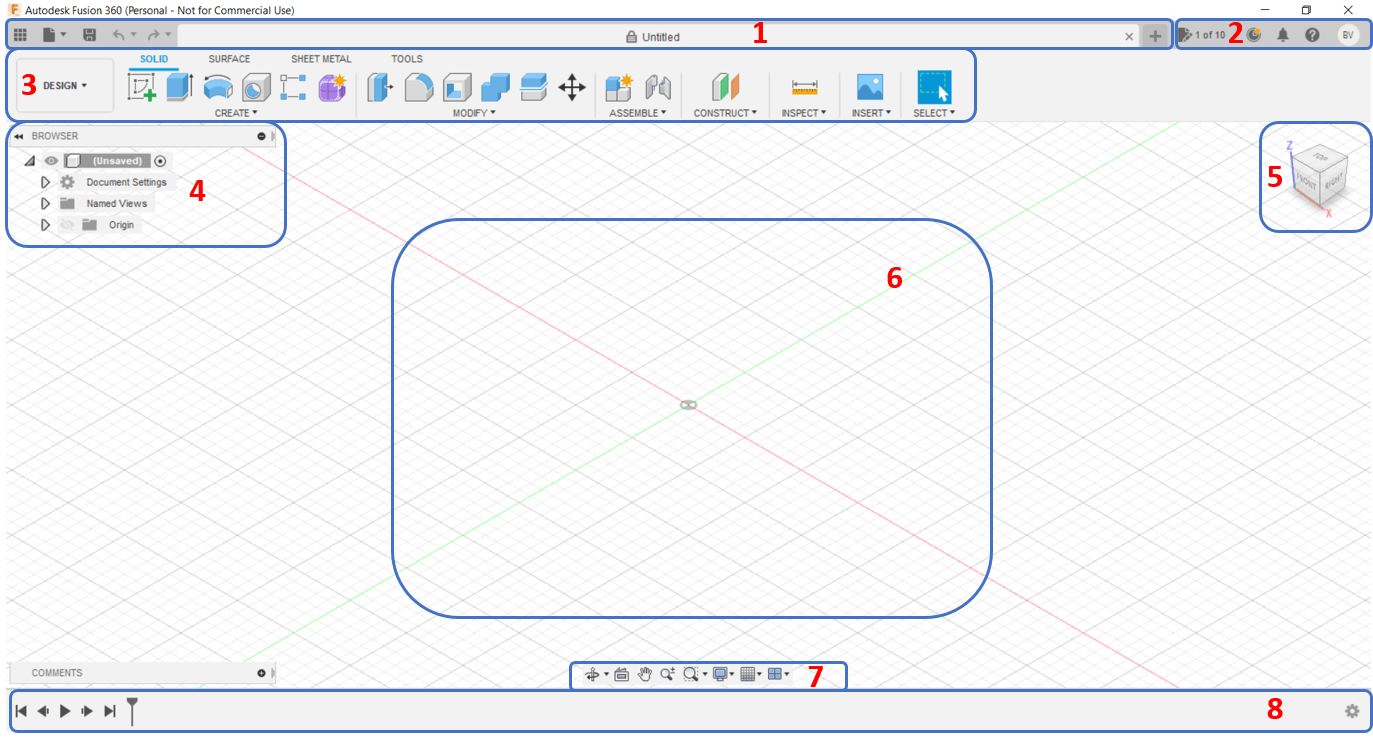Add a new design tab

point(1155,36)
